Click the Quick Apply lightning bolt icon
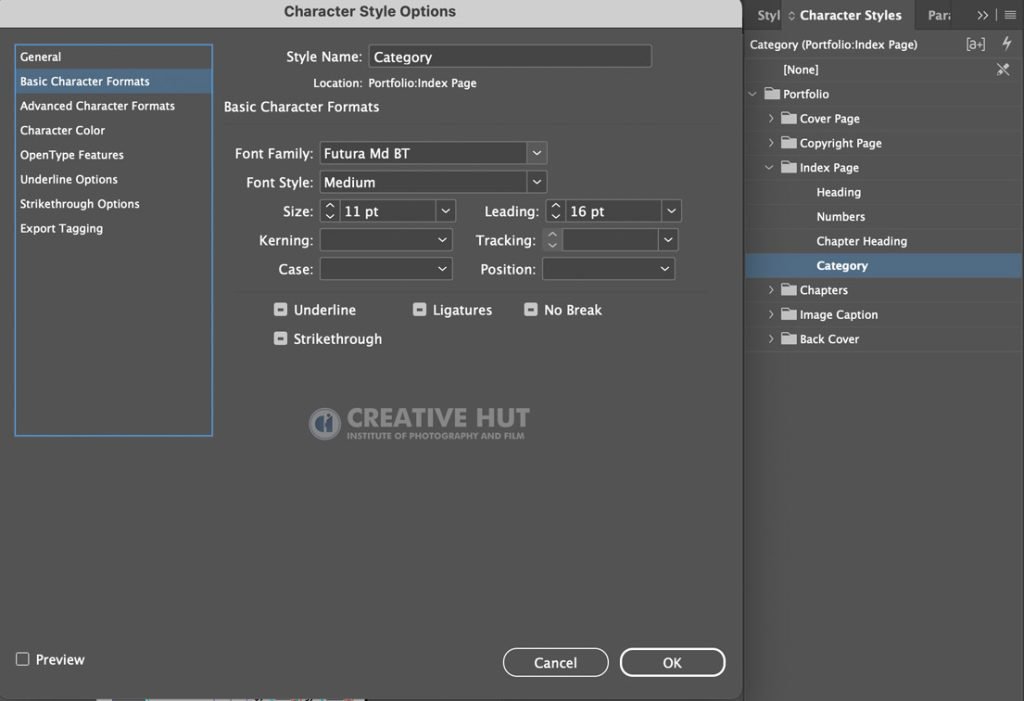 coord(1006,44)
